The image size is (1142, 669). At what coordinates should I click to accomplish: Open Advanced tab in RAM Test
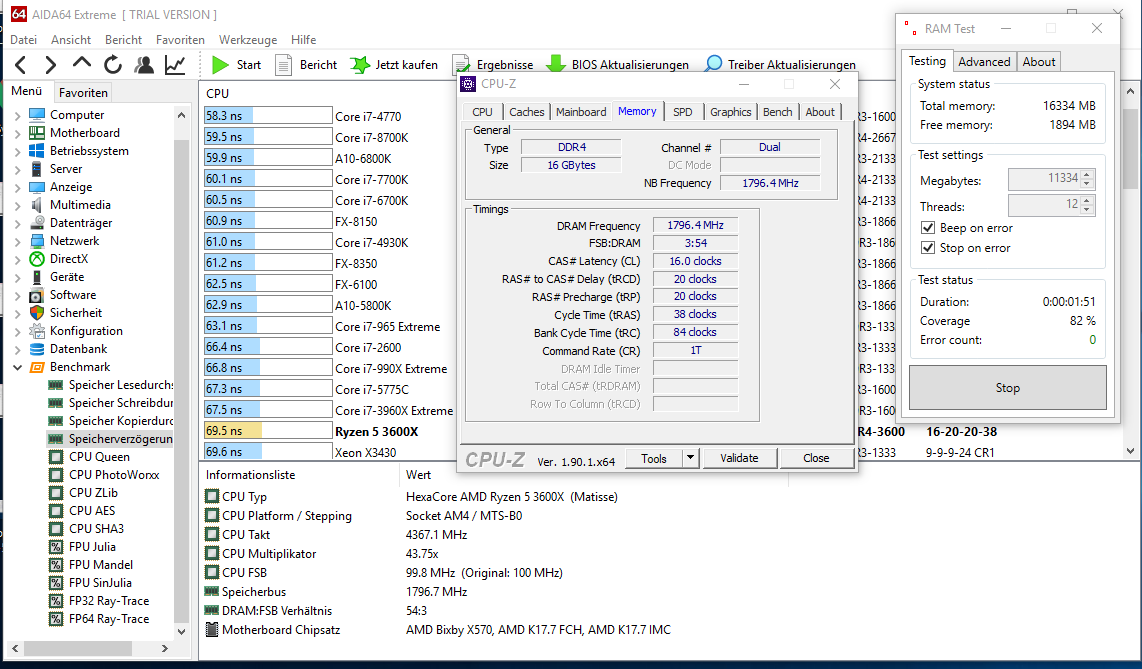pos(984,62)
